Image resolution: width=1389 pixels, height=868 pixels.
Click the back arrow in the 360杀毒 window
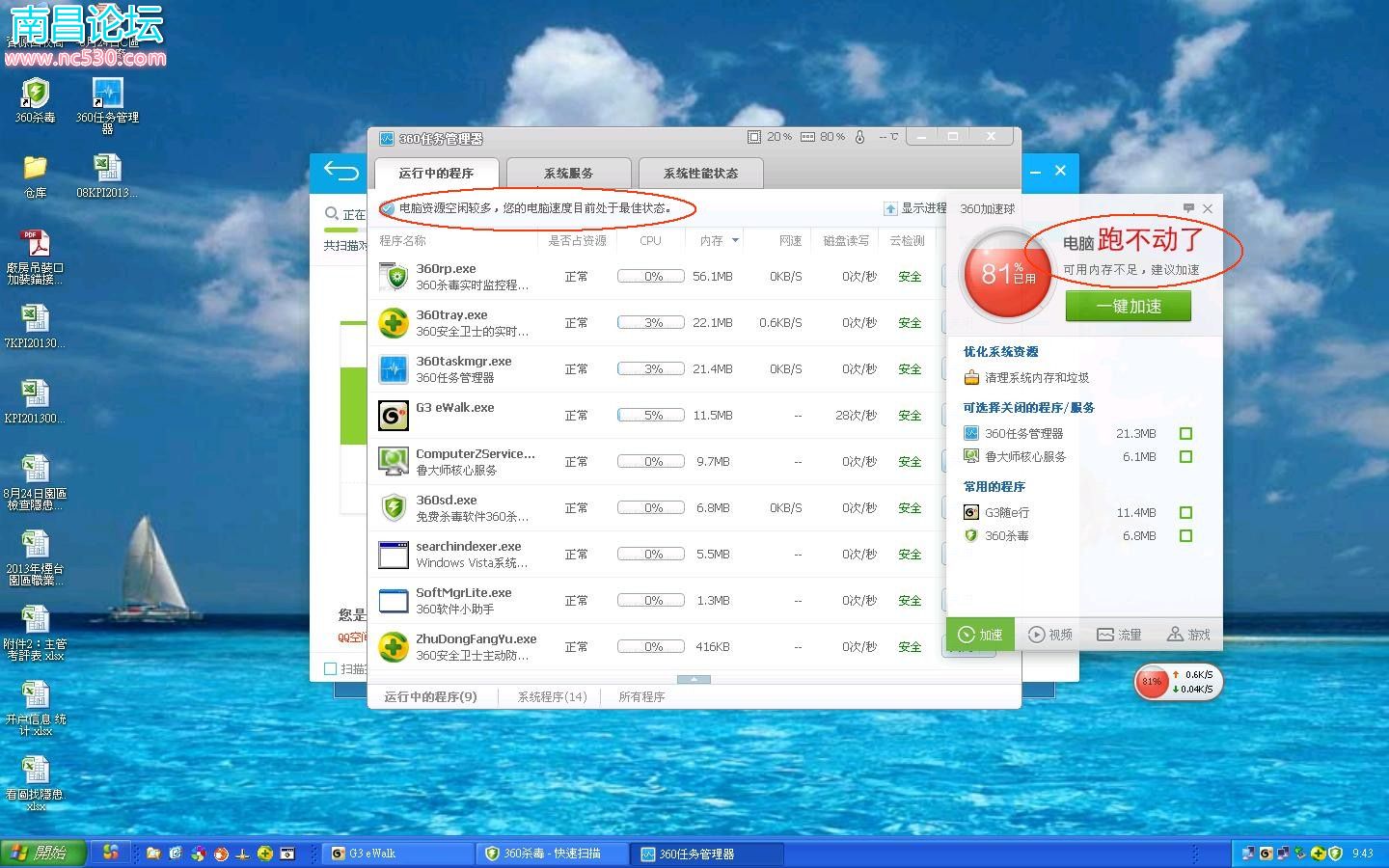(x=340, y=172)
